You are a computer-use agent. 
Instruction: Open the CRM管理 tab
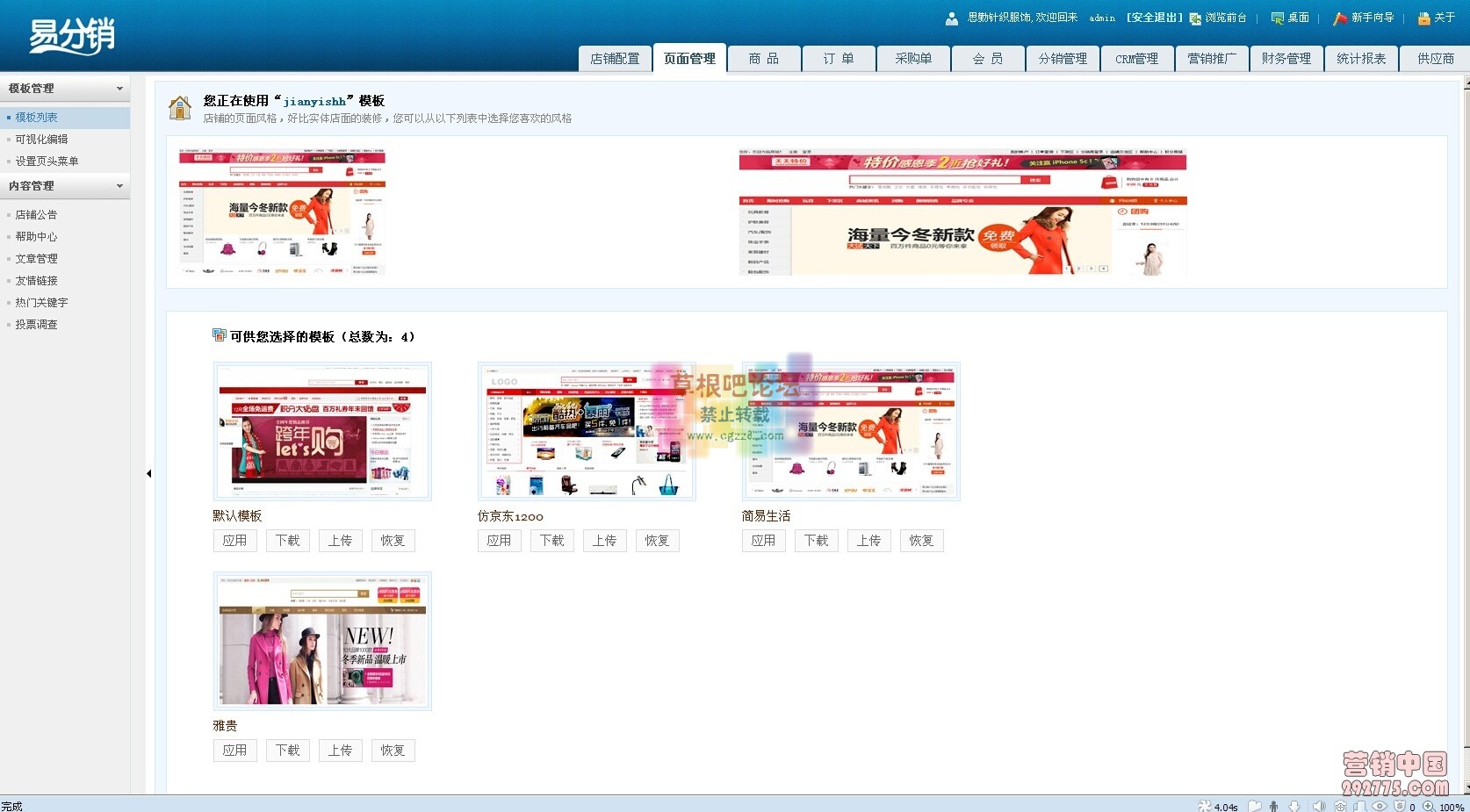[x=1136, y=58]
